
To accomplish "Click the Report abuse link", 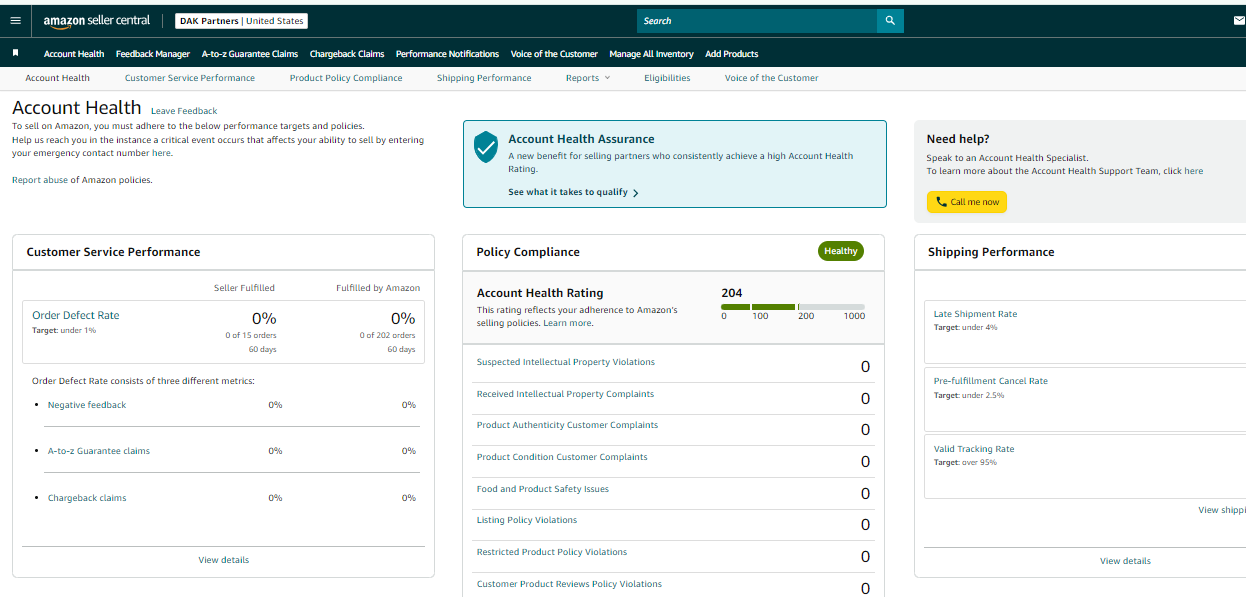I will coord(40,180).
